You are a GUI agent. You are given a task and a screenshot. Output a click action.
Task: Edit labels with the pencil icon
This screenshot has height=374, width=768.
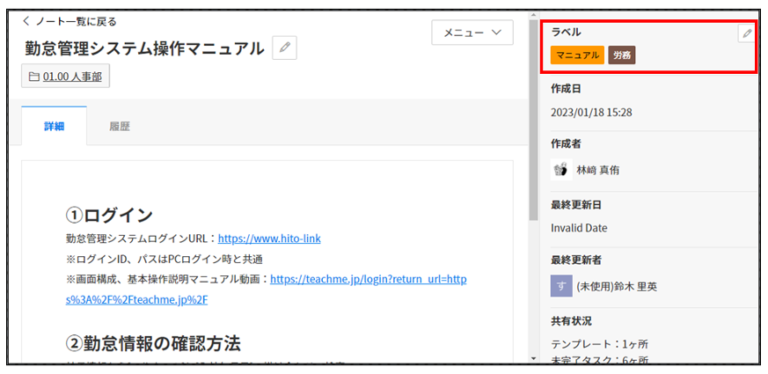(x=747, y=33)
